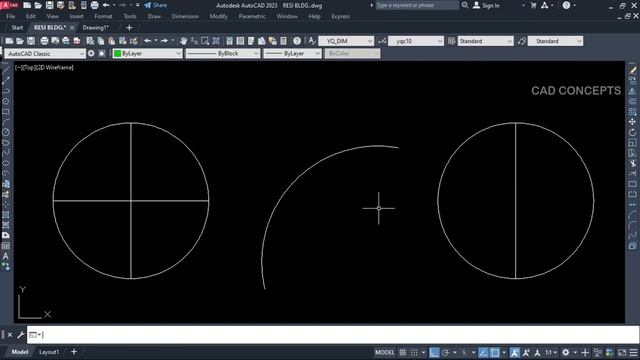This screenshot has height=360, width=640.
Task: Click the Zoom Window icon
Action: pos(205,41)
